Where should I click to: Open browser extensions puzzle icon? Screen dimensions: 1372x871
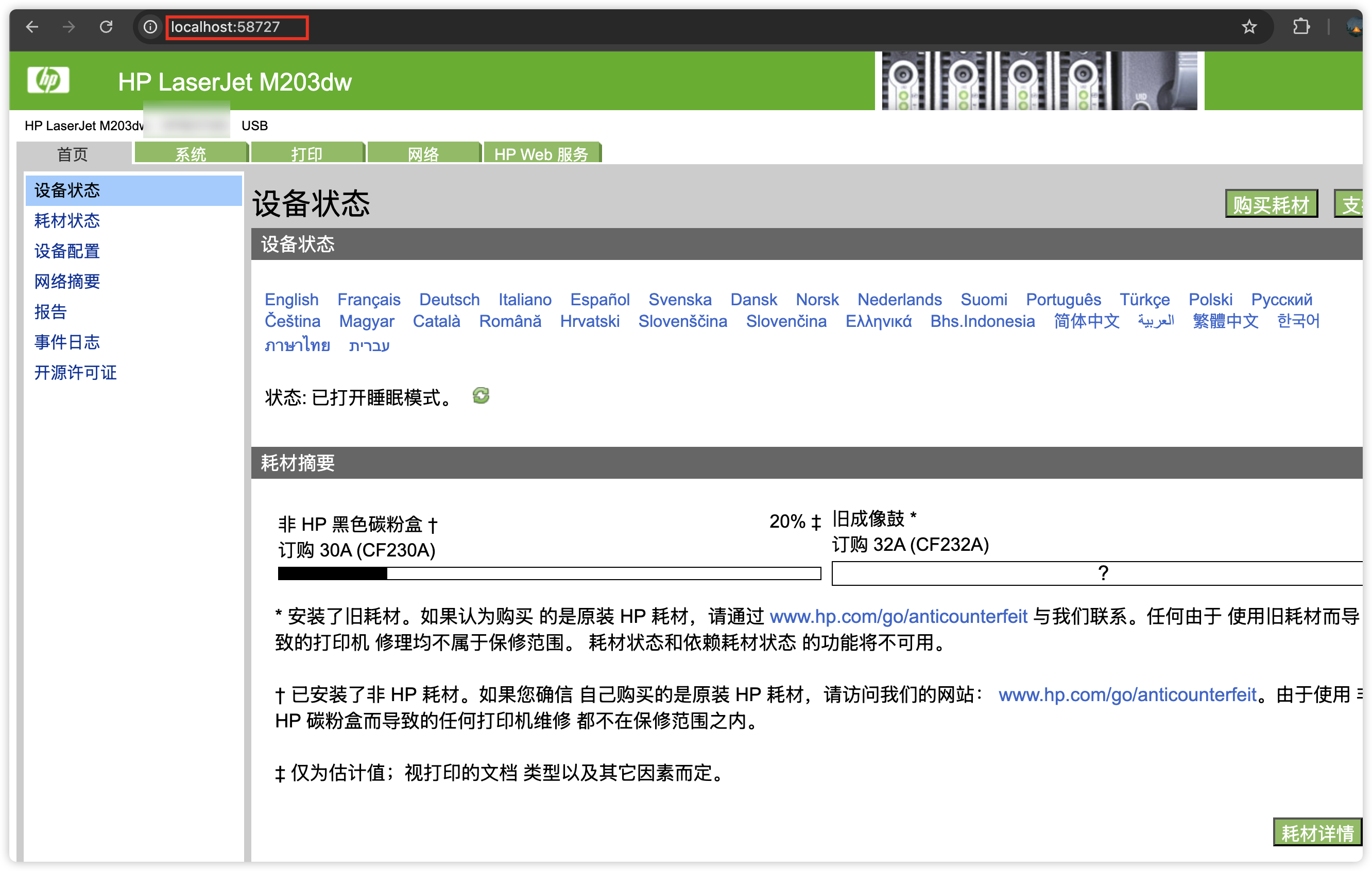[1301, 27]
